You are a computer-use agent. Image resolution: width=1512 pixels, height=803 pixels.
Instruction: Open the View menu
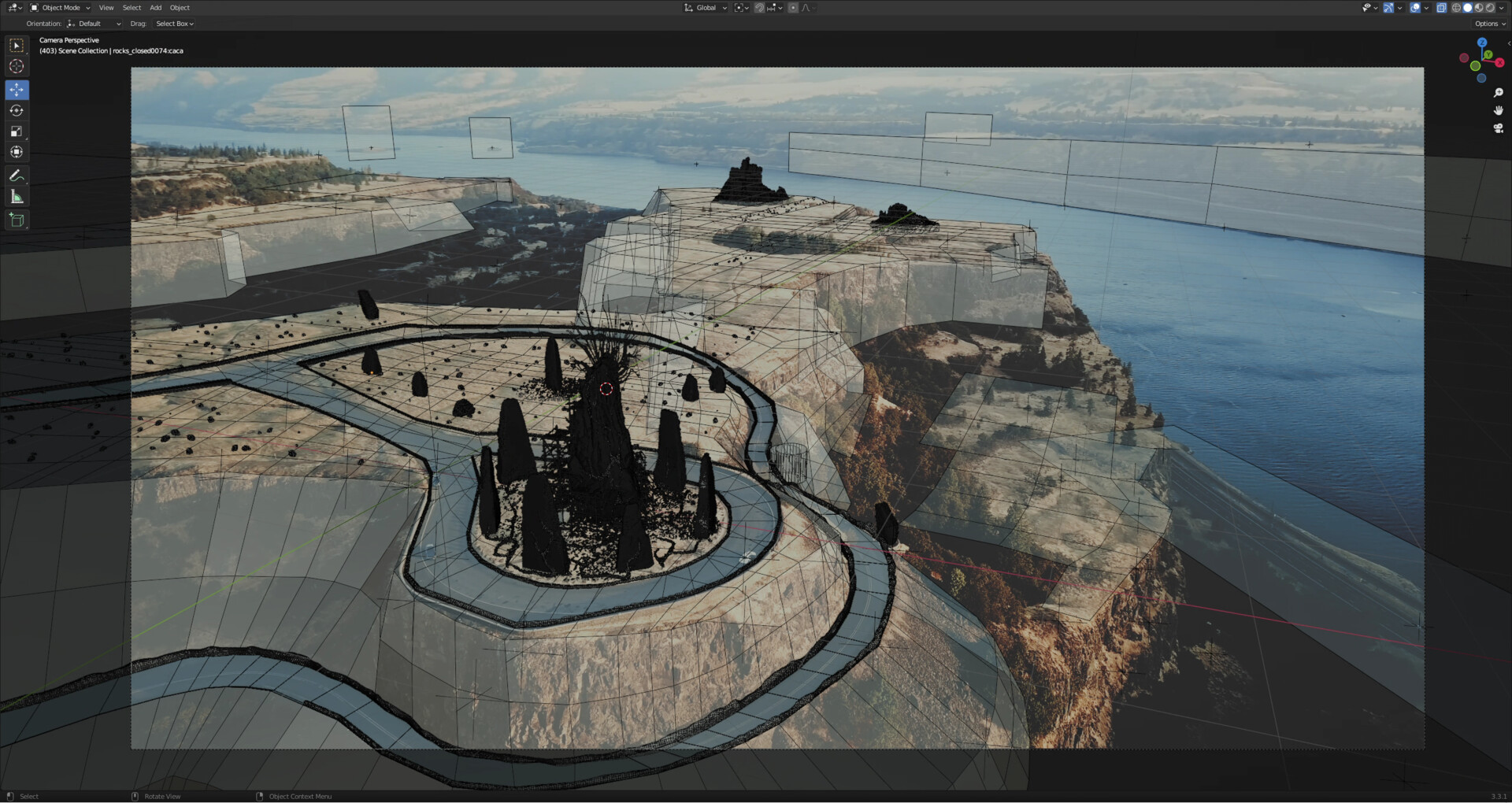click(106, 7)
